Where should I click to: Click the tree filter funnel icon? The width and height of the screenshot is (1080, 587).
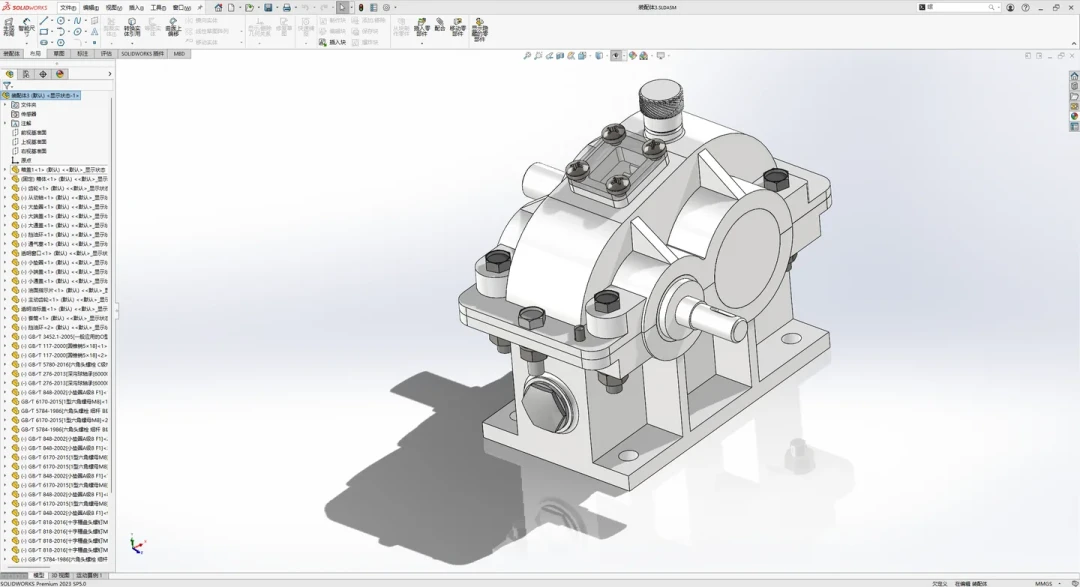(7, 85)
